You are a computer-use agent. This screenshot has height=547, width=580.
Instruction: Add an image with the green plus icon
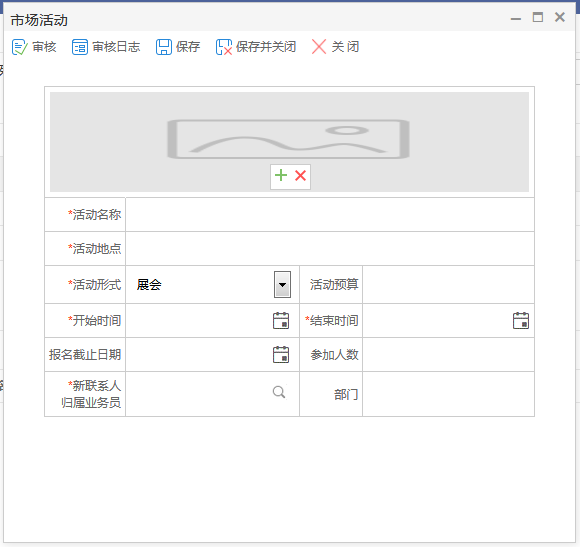281,175
